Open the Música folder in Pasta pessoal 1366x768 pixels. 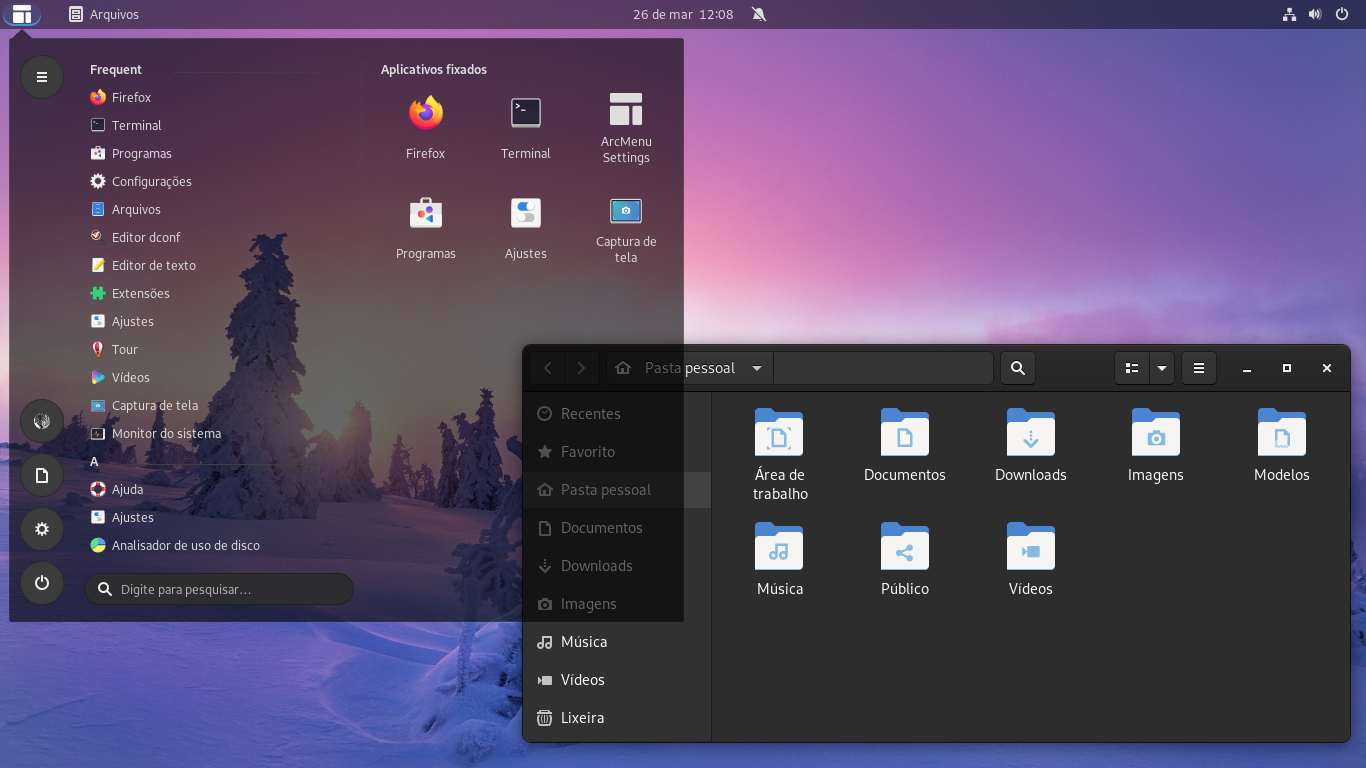779,548
